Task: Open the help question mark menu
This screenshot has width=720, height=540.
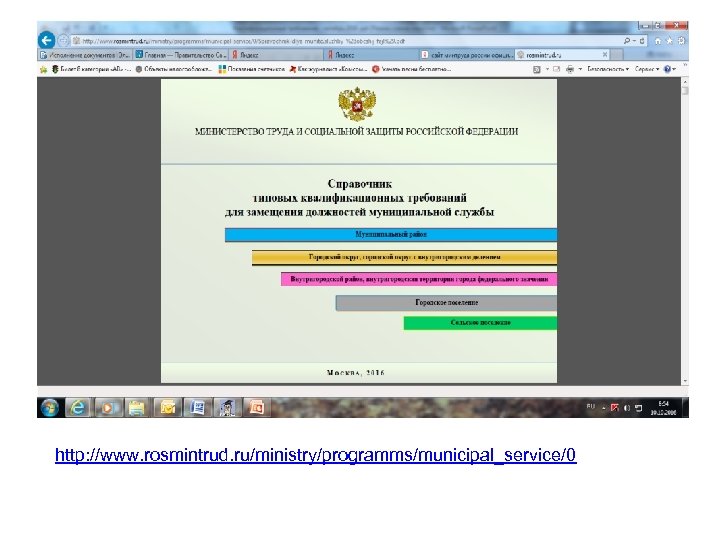Action: (669, 69)
